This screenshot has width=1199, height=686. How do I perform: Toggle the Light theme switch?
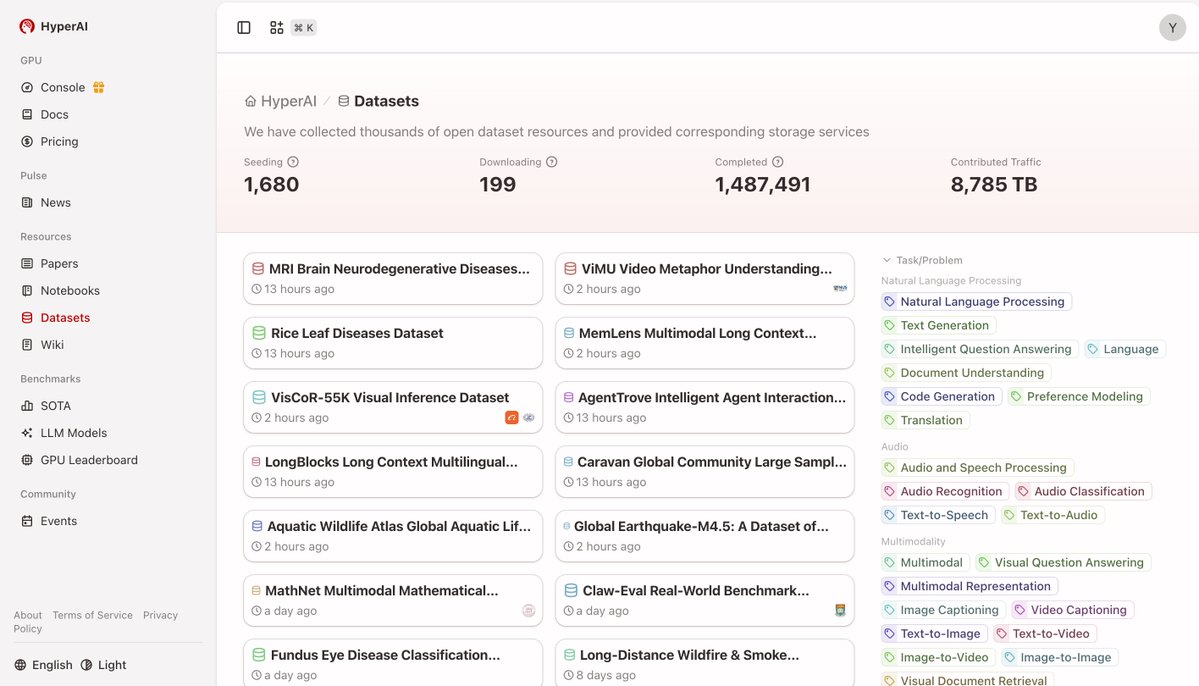click(x=103, y=665)
